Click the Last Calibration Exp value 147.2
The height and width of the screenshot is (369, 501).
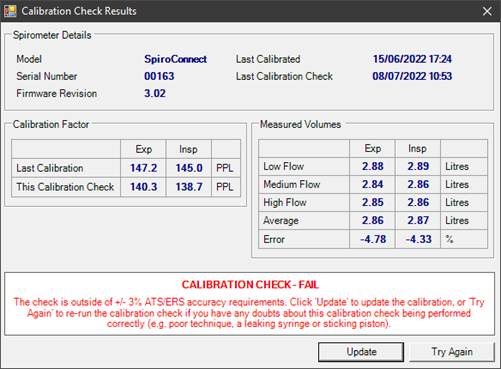click(143, 168)
